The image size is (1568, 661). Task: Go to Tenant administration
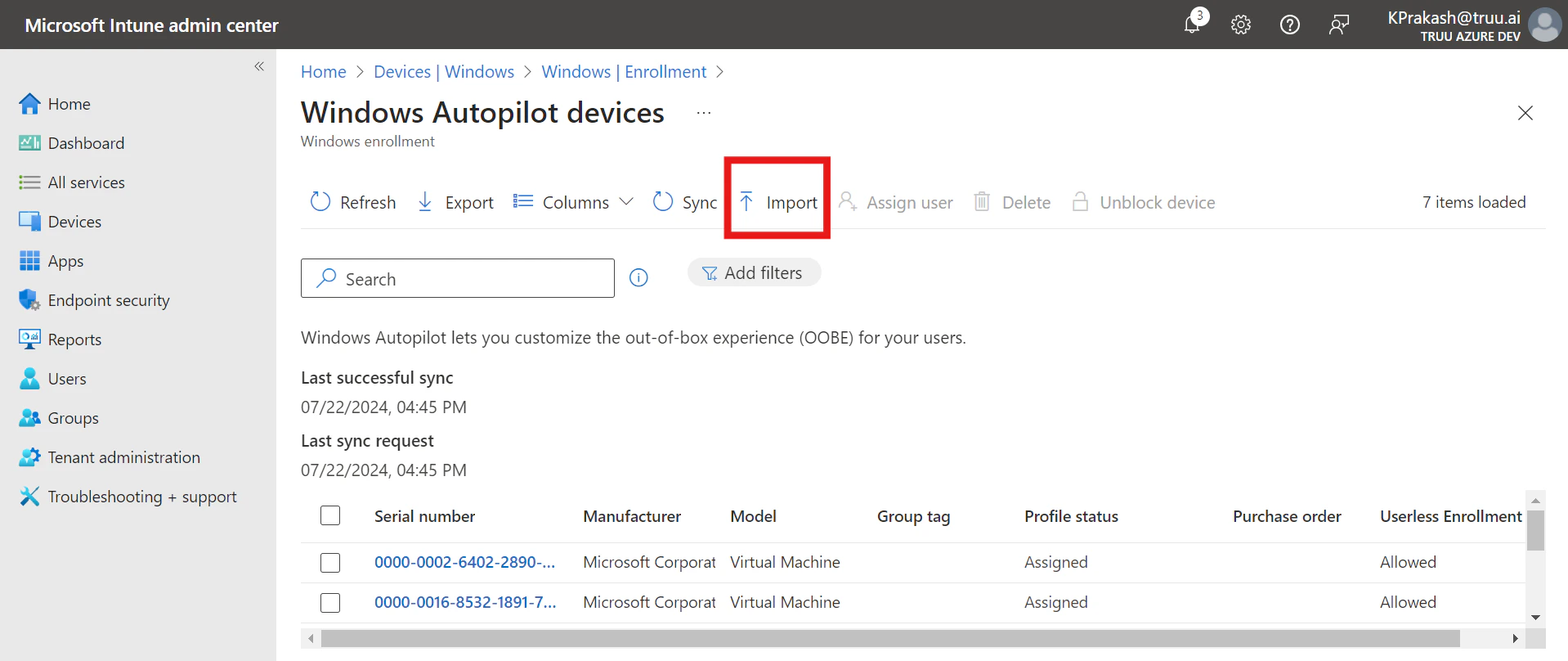click(123, 457)
